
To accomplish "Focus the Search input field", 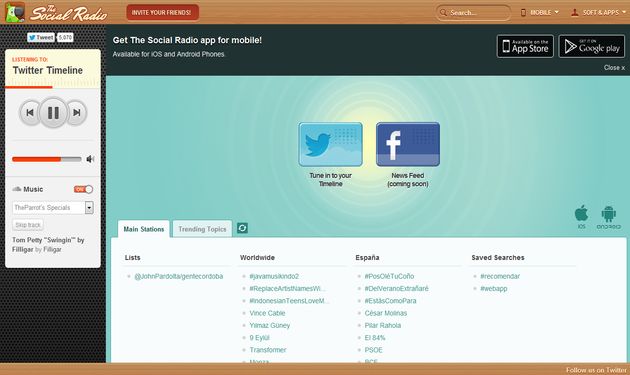I will [x=473, y=12].
